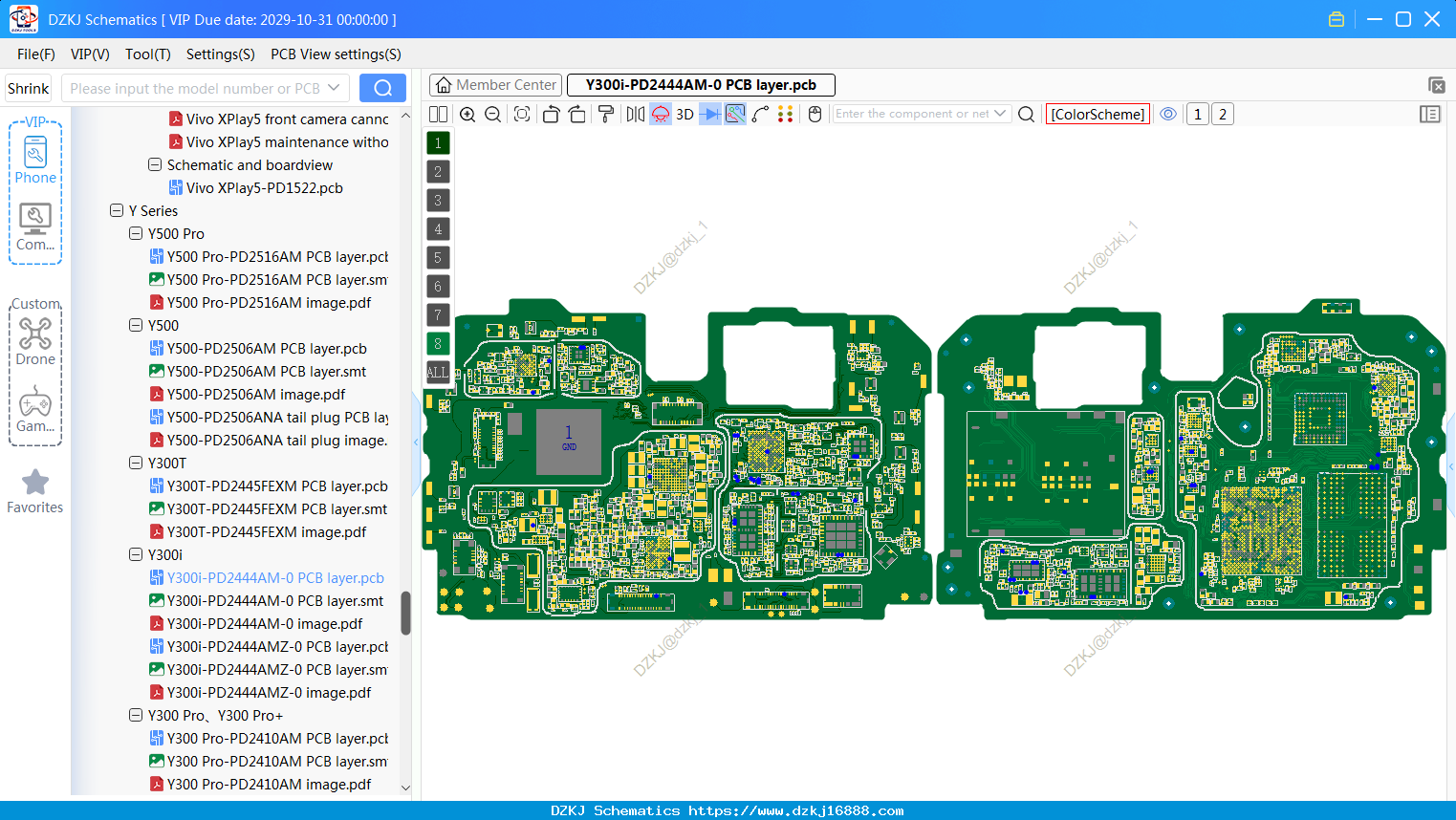
Task: Zoom in on the PCB view
Action: tap(467, 114)
